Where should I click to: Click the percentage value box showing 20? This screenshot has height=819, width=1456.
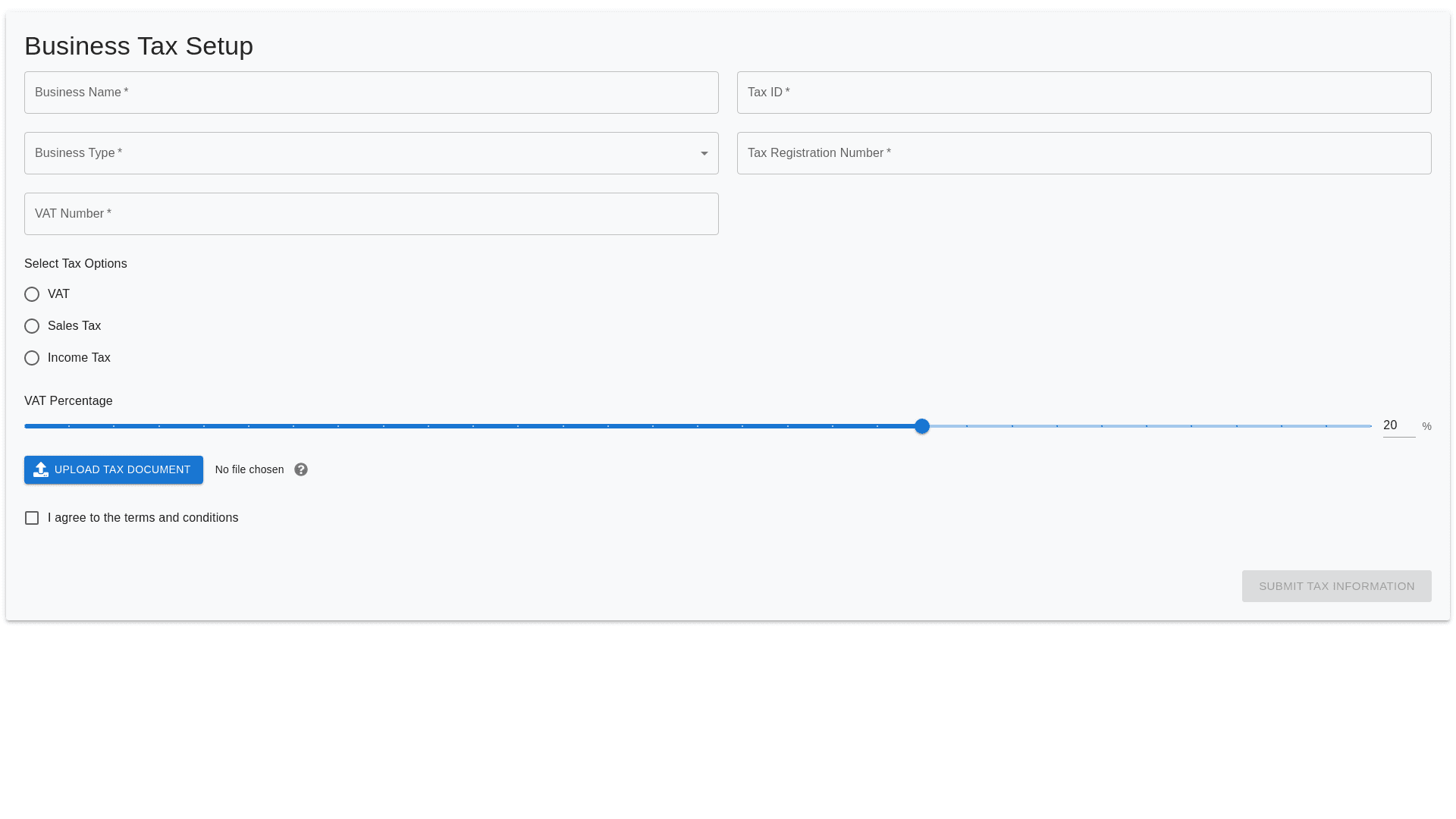[x=1398, y=425]
